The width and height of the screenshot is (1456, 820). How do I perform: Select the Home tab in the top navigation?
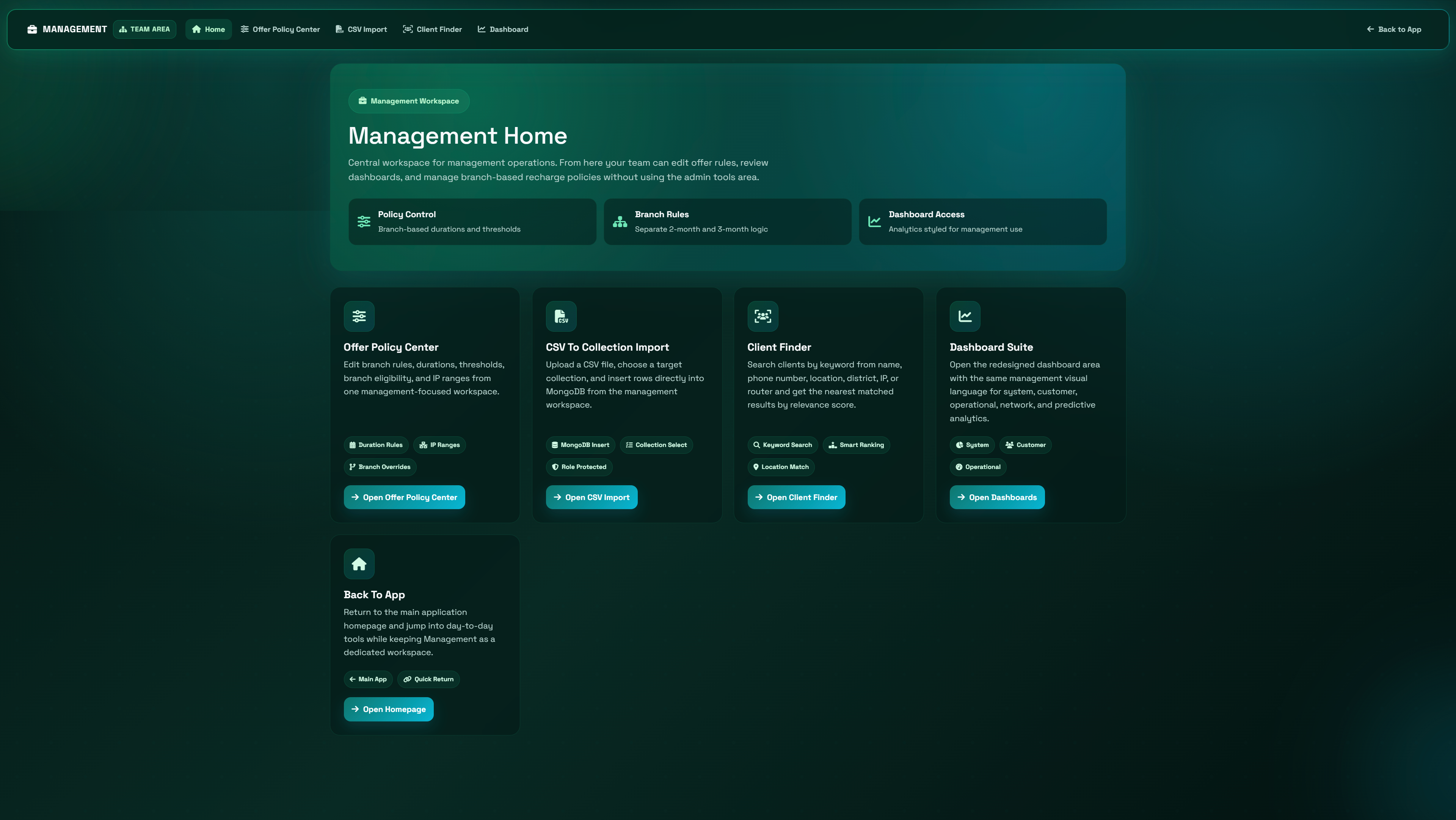point(208,29)
